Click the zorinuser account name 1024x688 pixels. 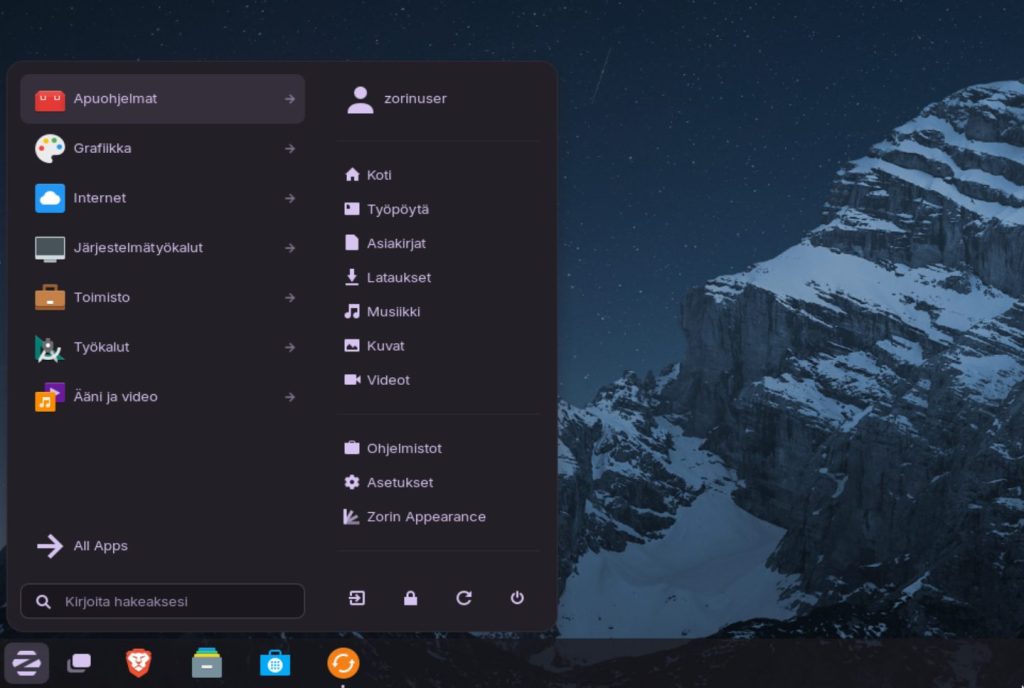pos(415,99)
